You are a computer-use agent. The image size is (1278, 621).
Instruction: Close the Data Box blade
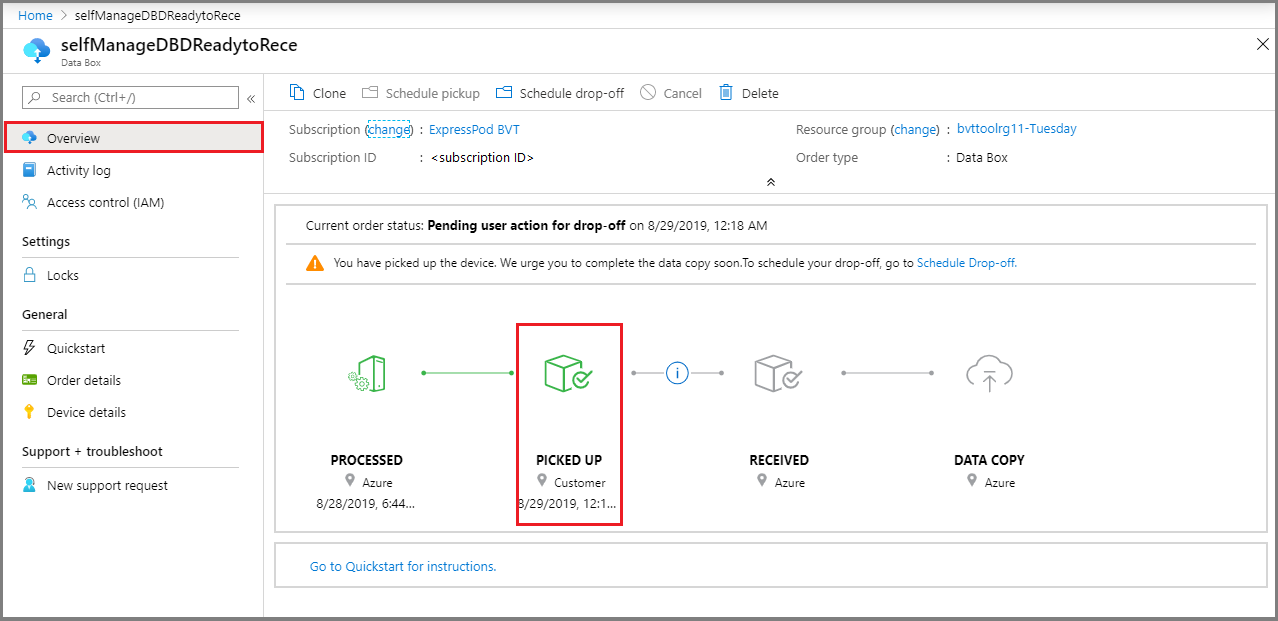(x=1262, y=43)
